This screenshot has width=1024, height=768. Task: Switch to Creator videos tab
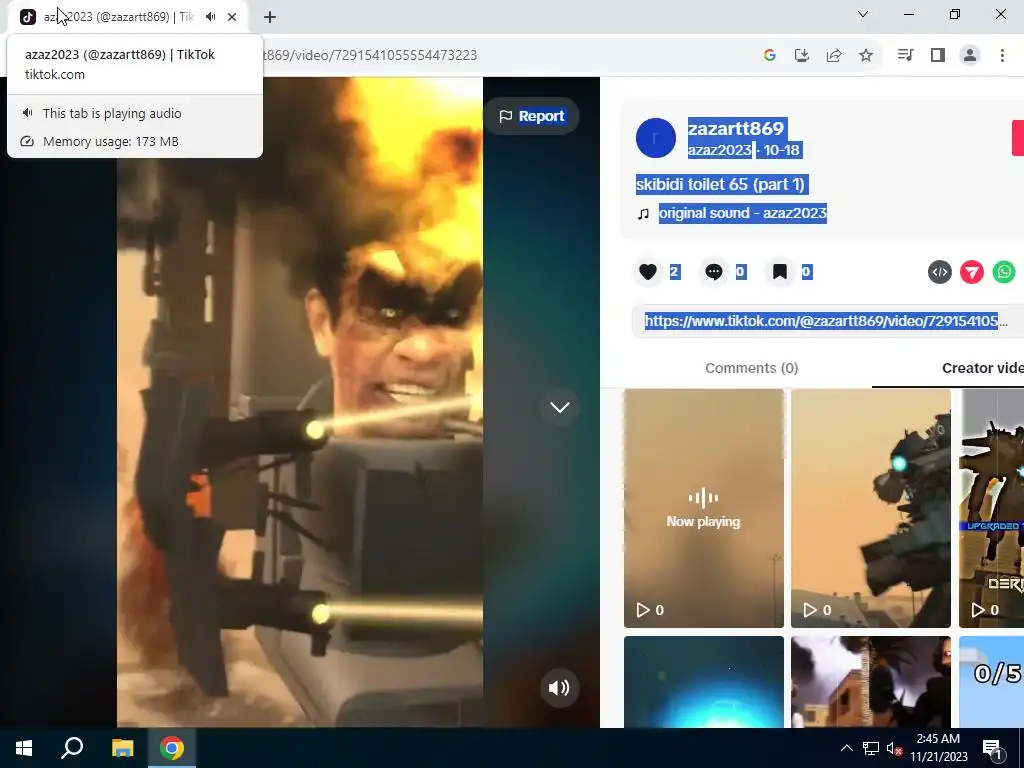[x=982, y=368]
